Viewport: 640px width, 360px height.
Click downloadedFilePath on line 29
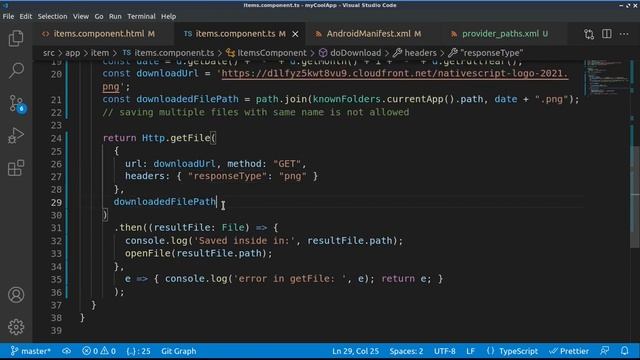pyautogui.click(x=164, y=202)
